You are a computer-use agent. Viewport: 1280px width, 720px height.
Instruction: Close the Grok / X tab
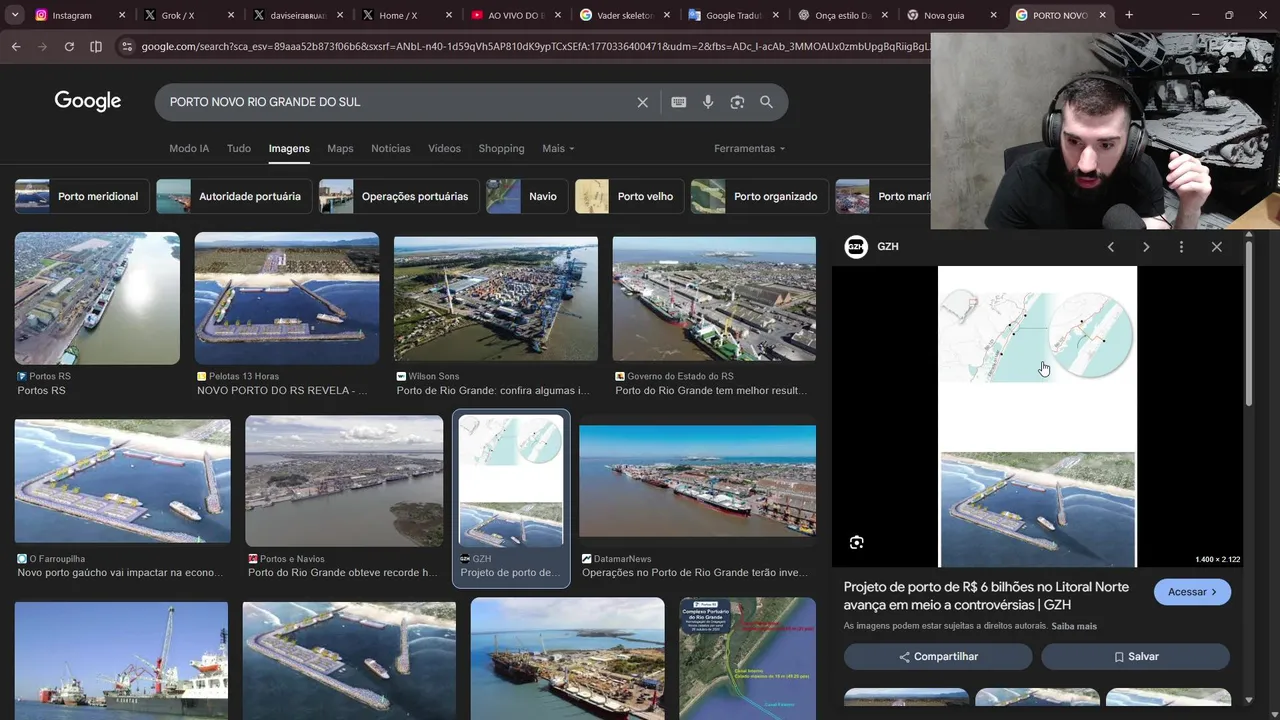click(x=231, y=15)
